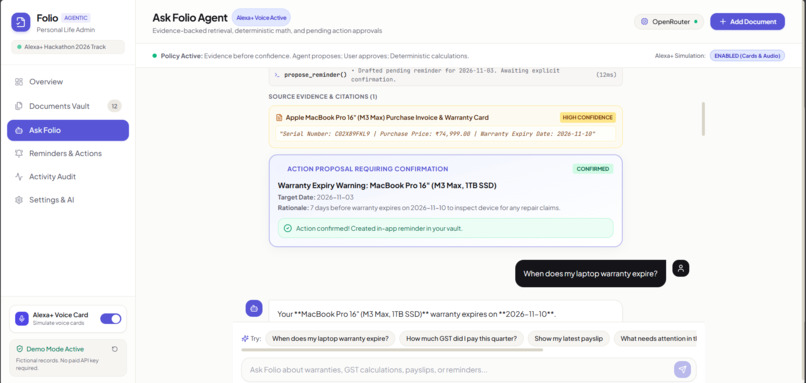
Task: Click the Folio logo icon
Action: tap(21, 22)
